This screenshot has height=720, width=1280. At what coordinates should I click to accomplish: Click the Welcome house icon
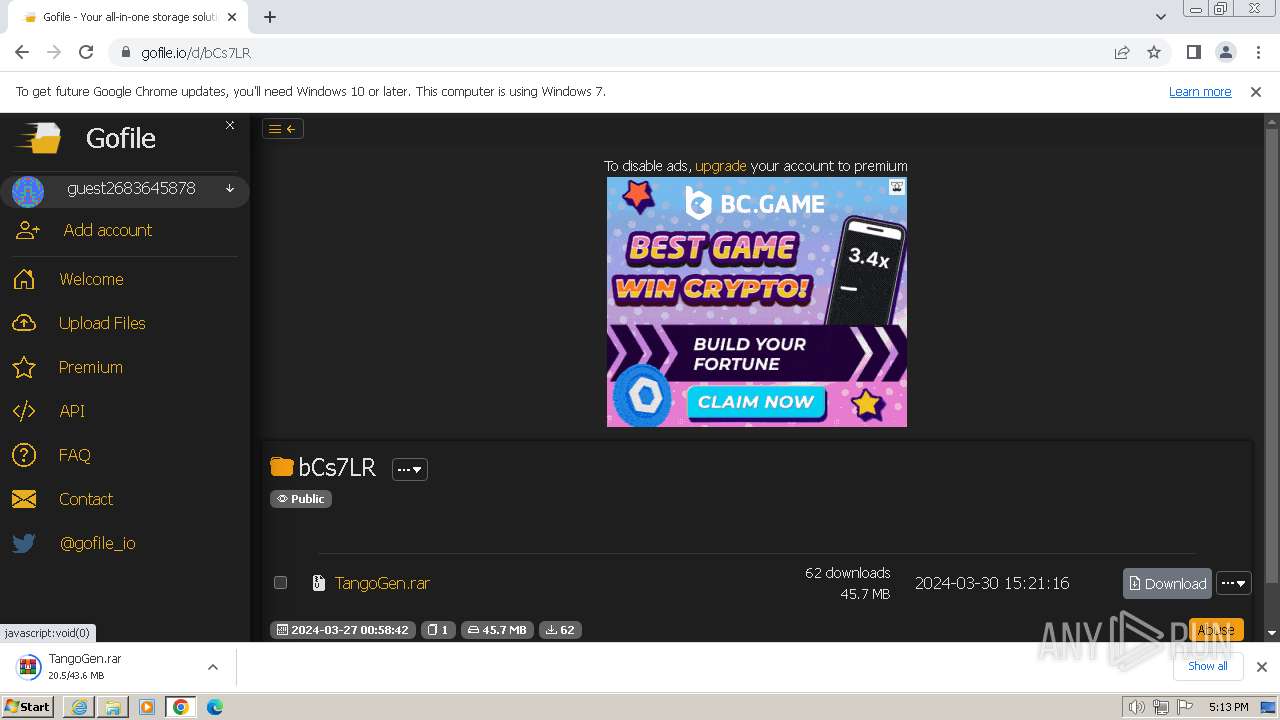(24, 279)
